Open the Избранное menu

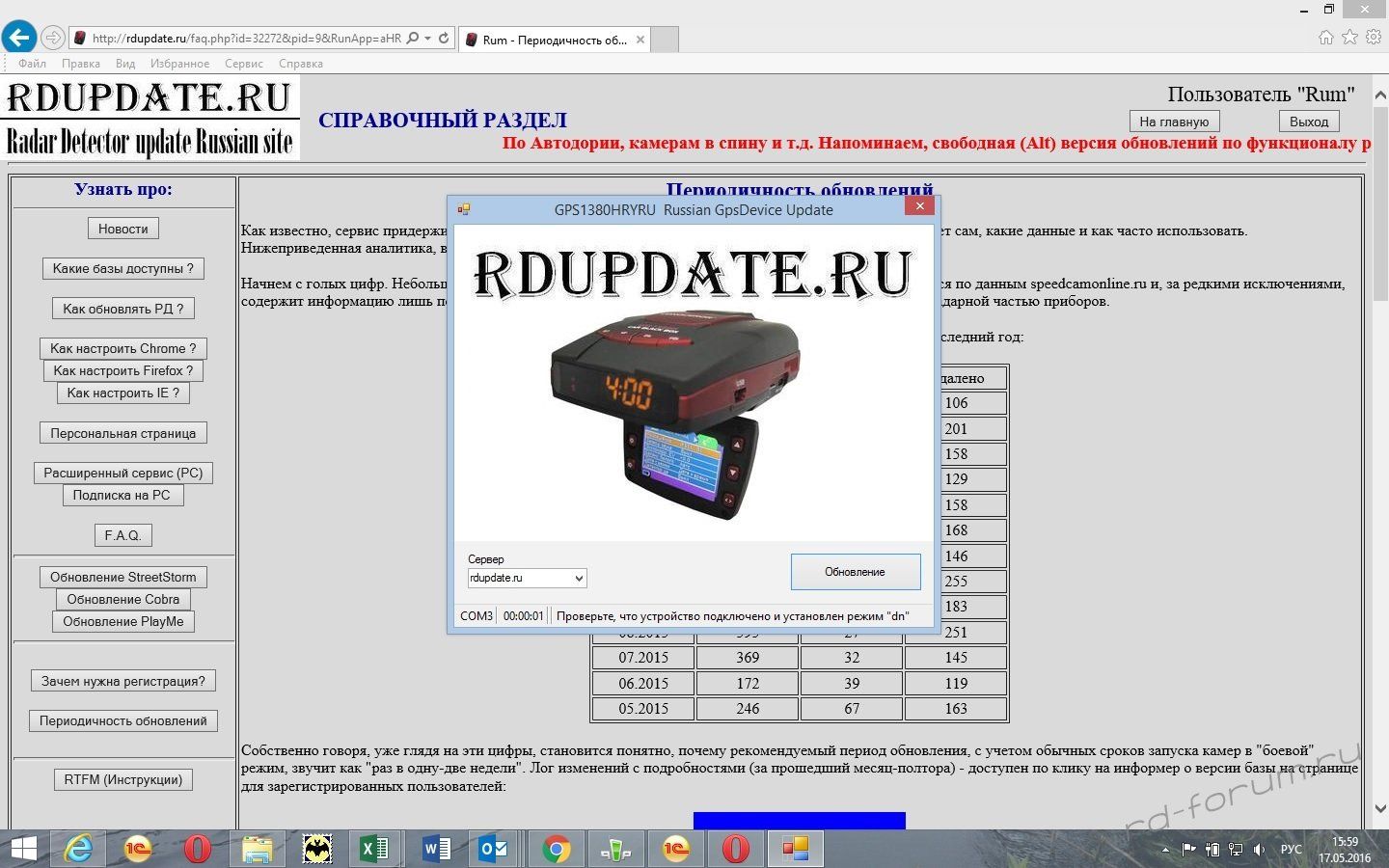179,64
